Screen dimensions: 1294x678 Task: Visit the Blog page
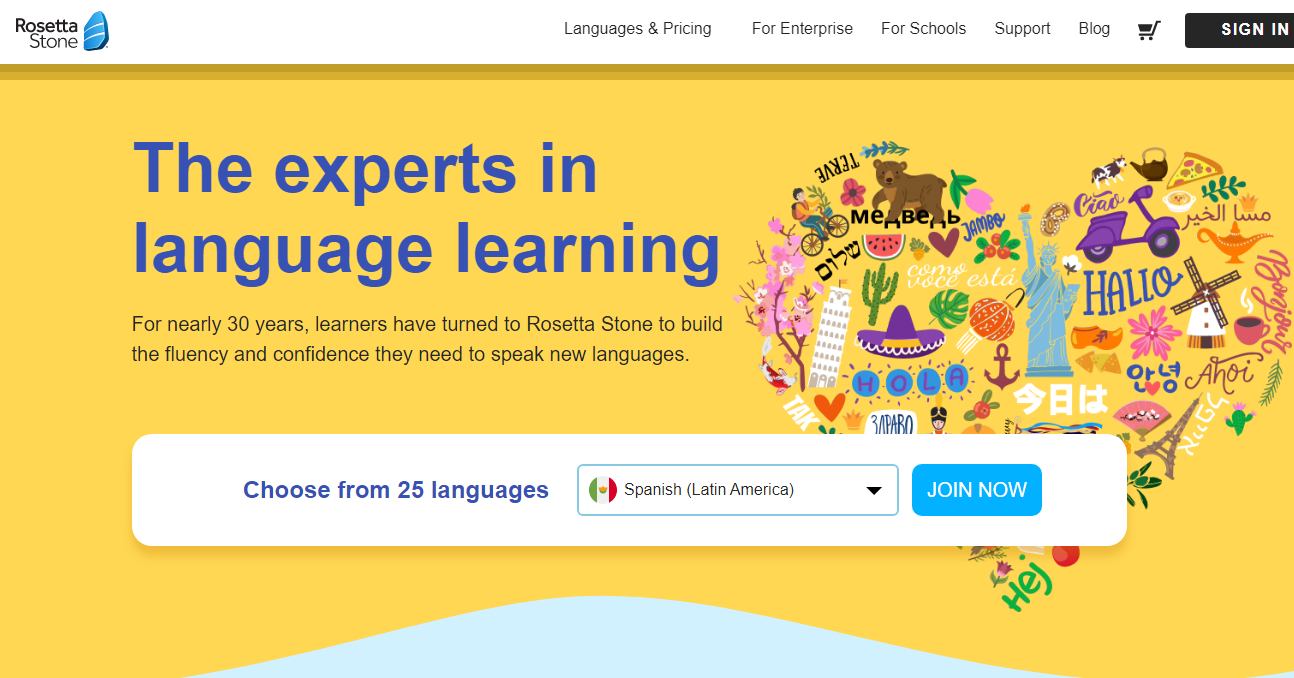pyautogui.click(x=1094, y=29)
